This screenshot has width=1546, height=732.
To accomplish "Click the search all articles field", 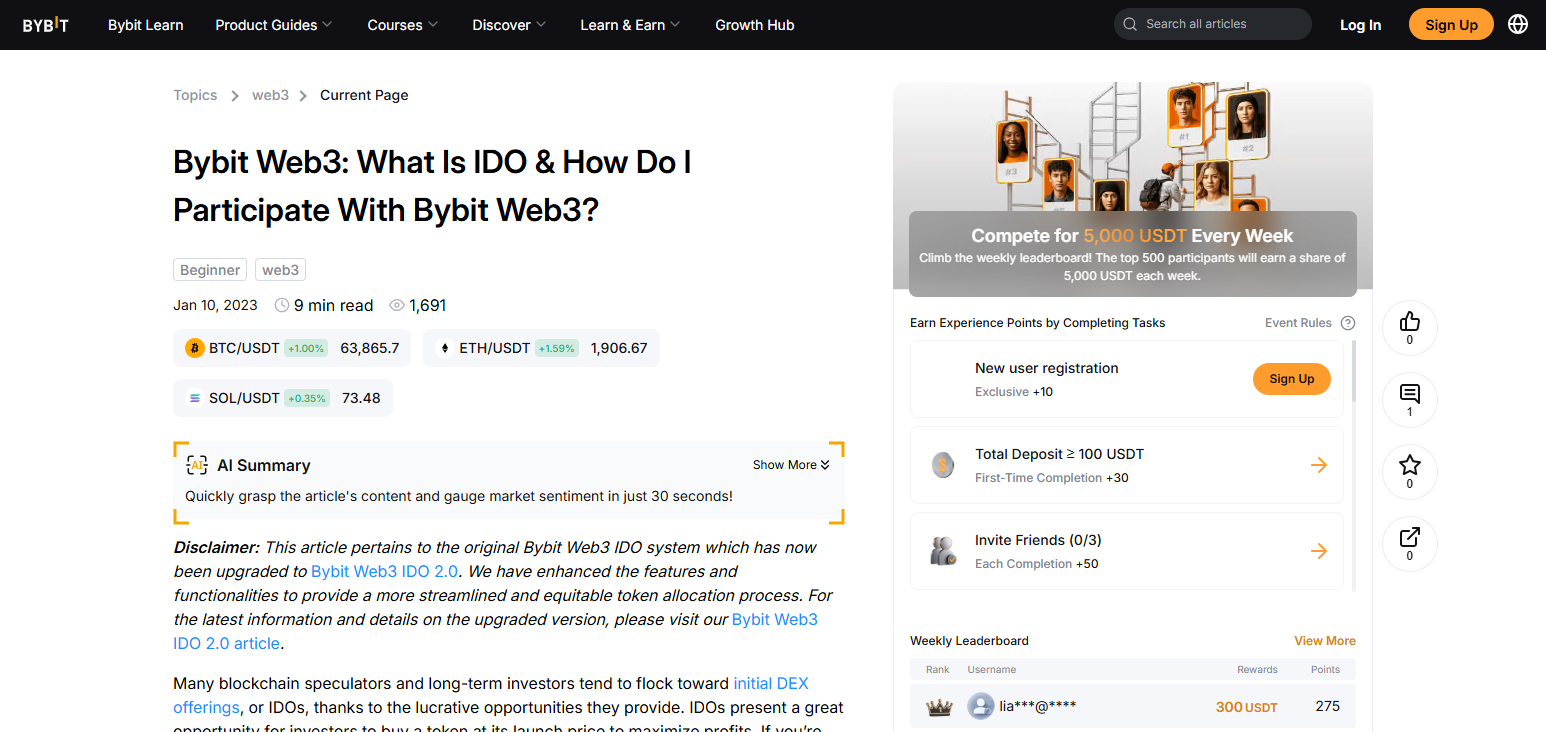I will pos(1212,24).
